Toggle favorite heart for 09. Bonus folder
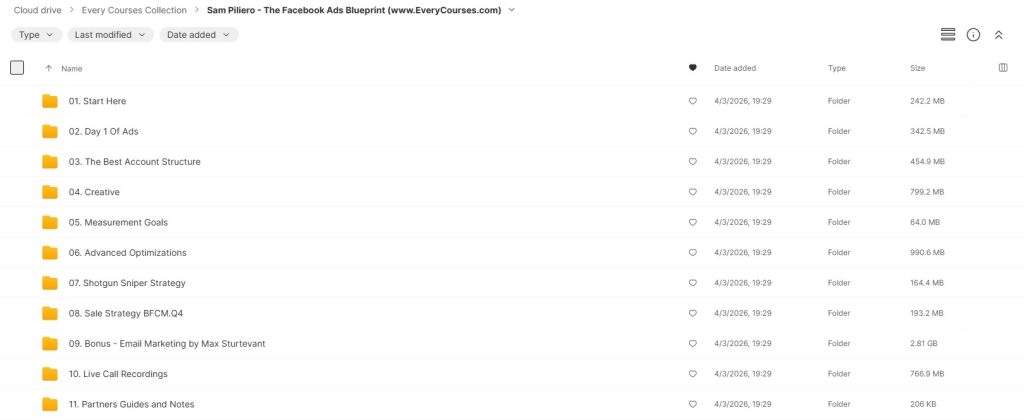Image resolution: width=1024 pixels, height=420 pixels. click(x=692, y=344)
